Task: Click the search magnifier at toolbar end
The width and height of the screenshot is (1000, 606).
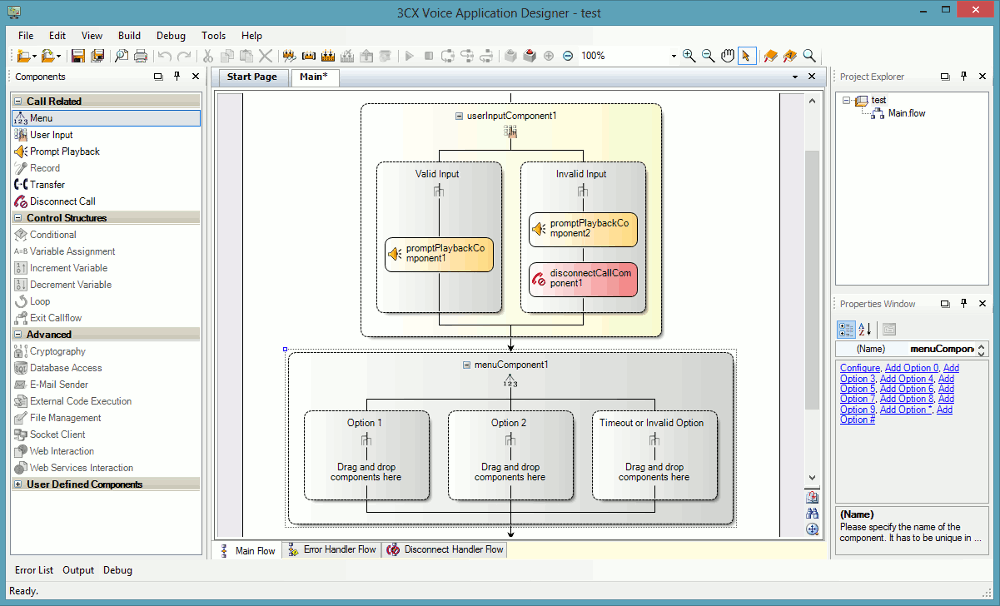Action: [x=809, y=56]
